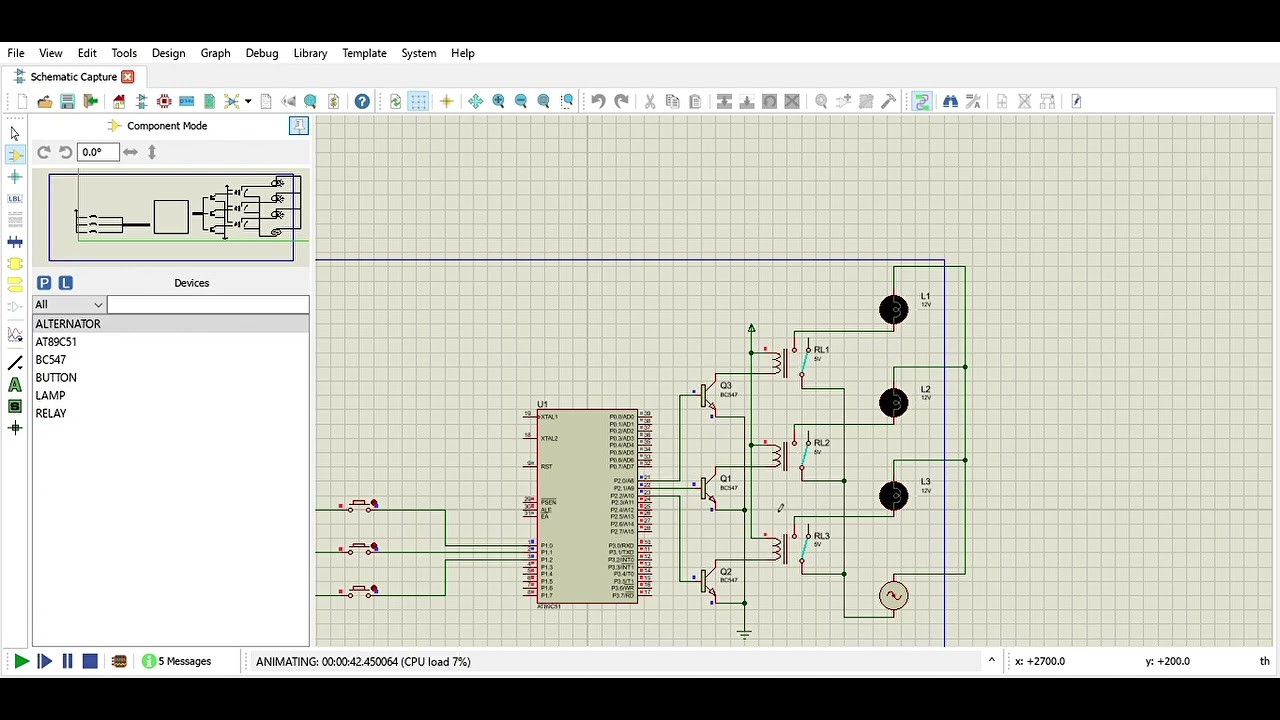Viewport: 1280px width, 720px height.
Task: Select BC547 in the Devices list
Action: tap(171, 360)
